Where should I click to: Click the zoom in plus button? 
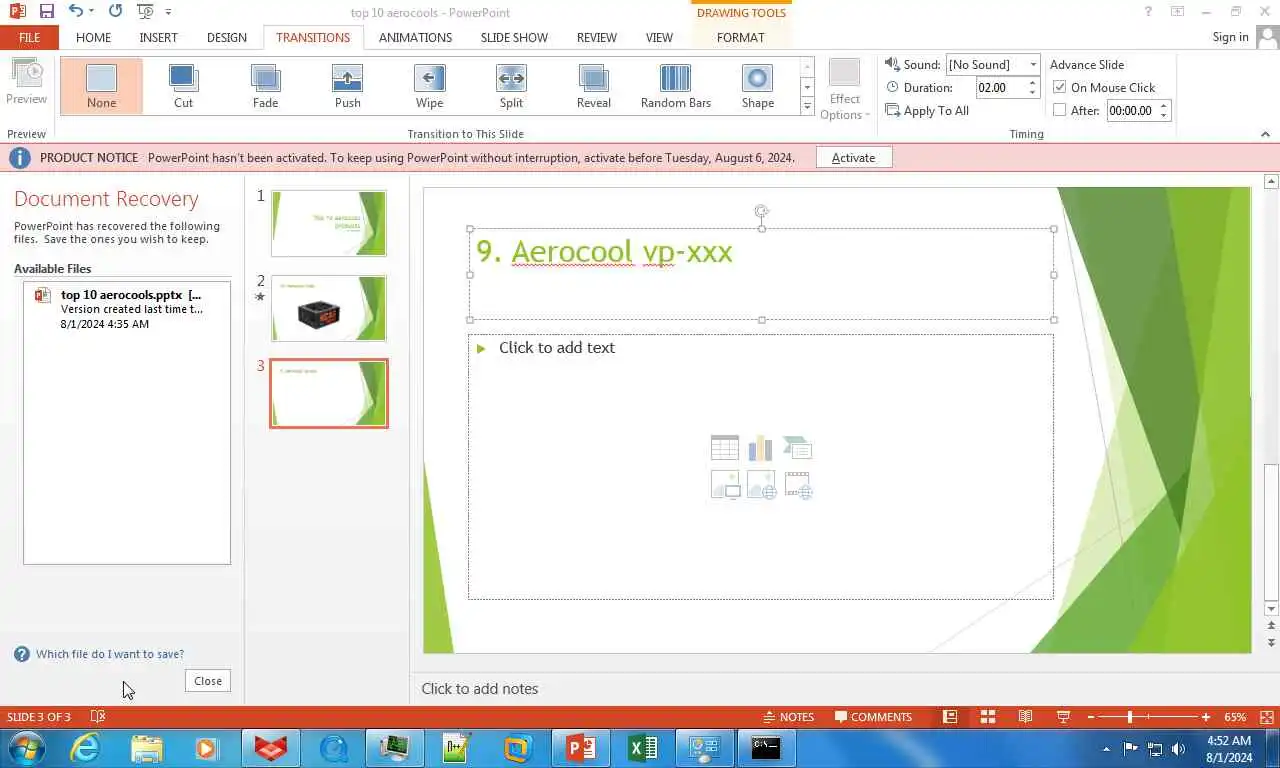tap(1206, 717)
